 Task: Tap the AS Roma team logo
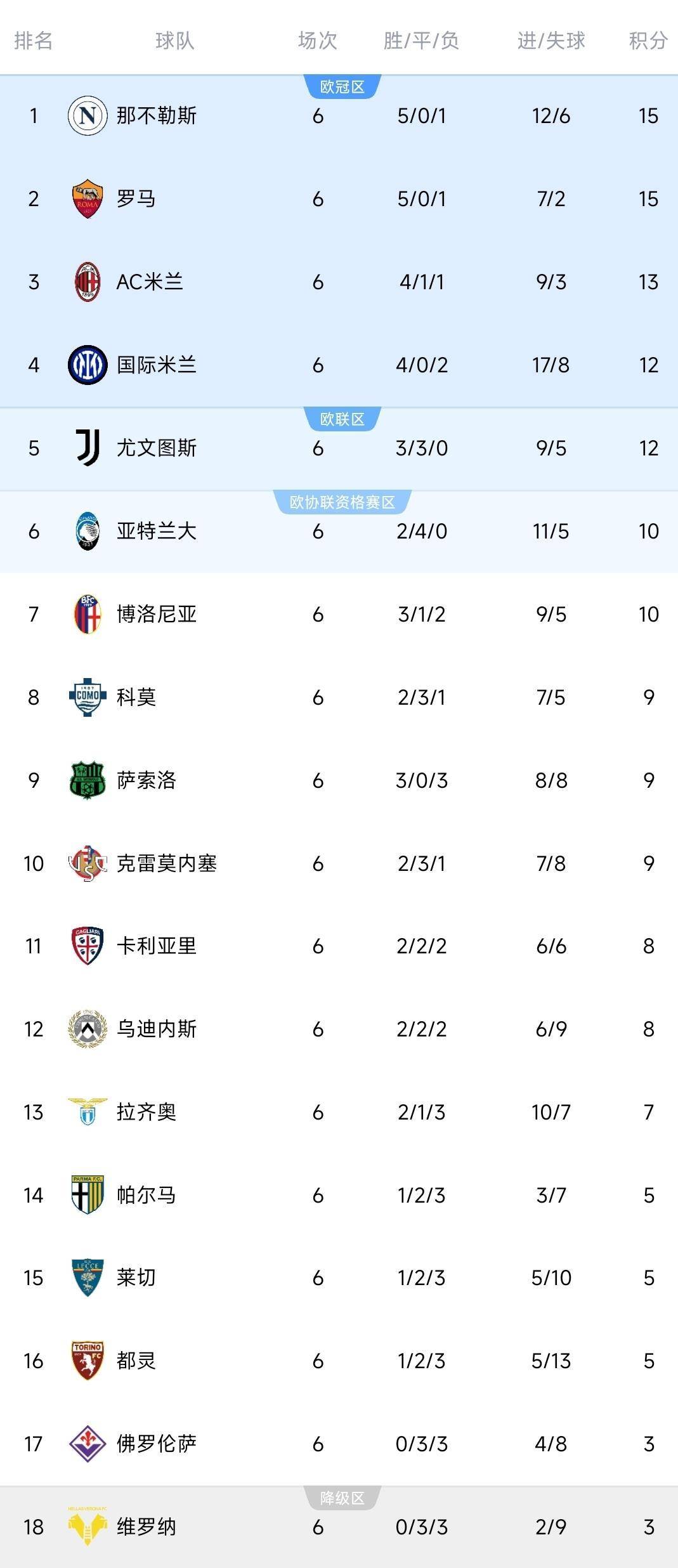(x=88, y=199)
